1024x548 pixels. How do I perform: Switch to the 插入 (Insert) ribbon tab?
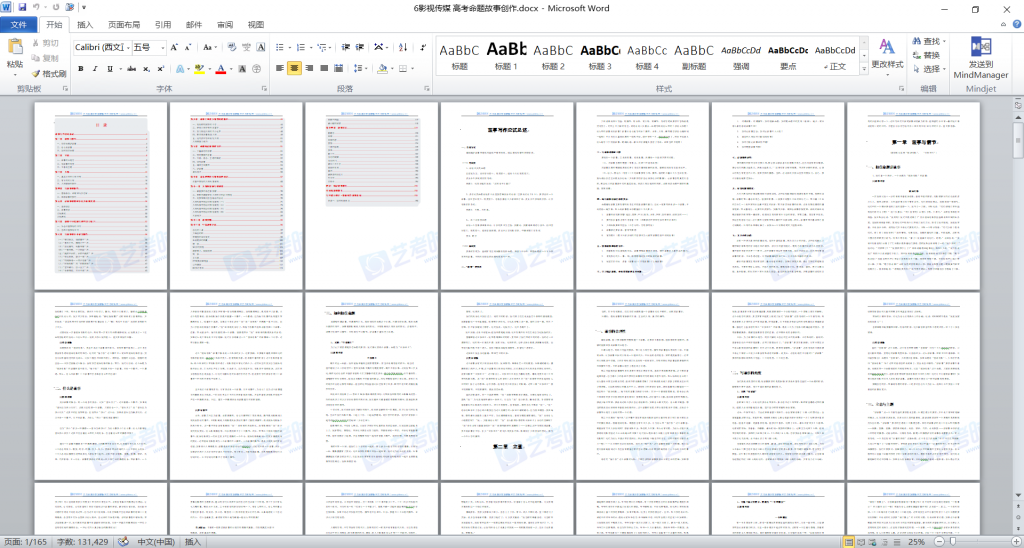[x=86, y=24]
